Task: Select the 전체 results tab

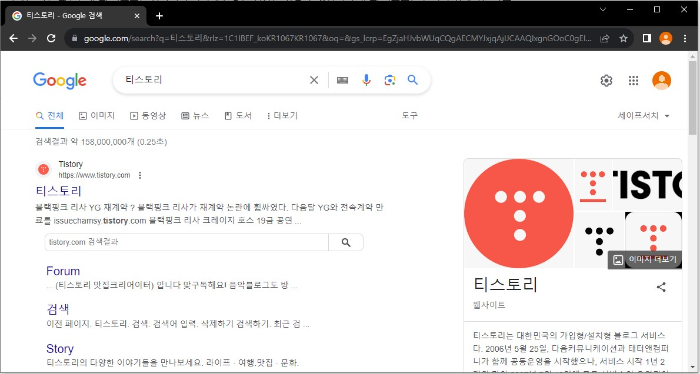Action: 50,116
